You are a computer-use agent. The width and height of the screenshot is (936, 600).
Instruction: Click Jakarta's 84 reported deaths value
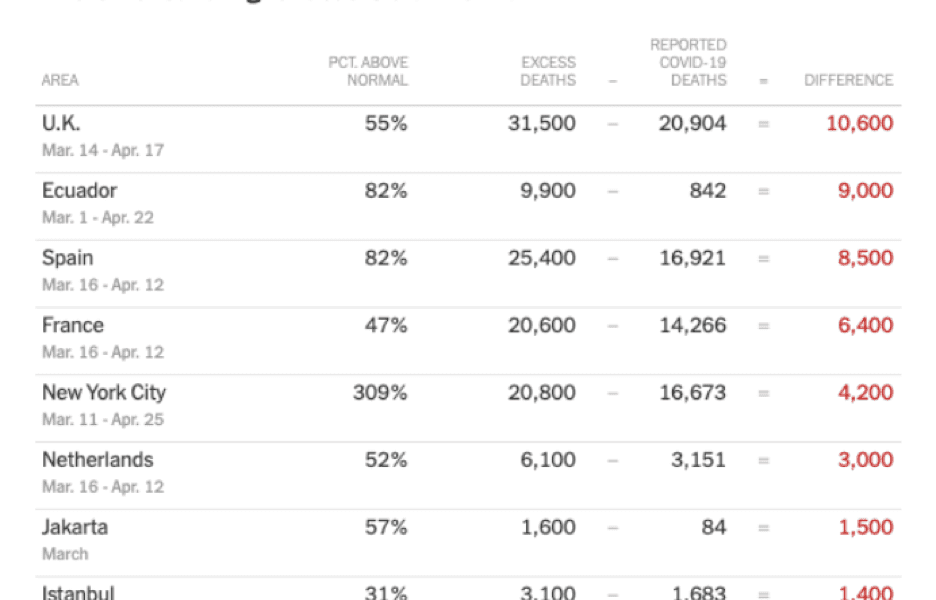pyautogui.click(x=714, y=528)
